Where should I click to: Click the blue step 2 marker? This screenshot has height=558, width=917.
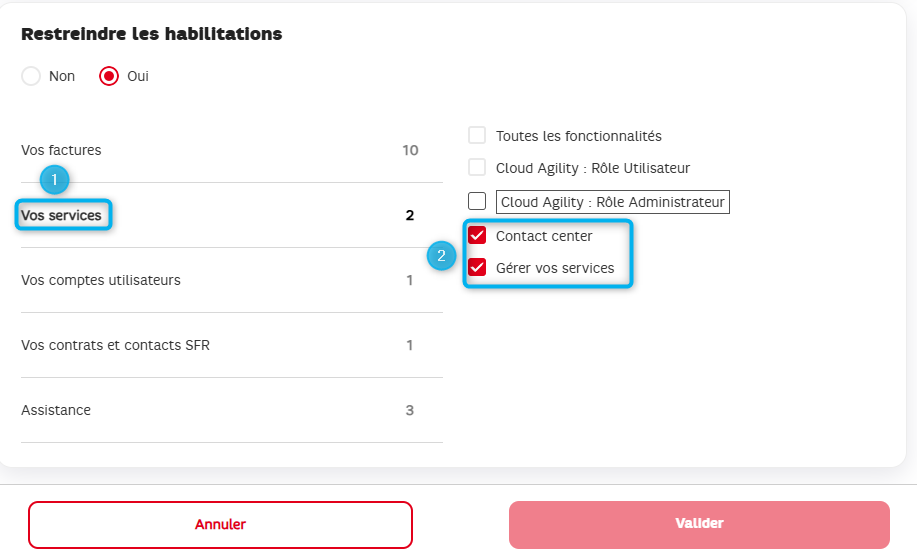click(442, 256)
